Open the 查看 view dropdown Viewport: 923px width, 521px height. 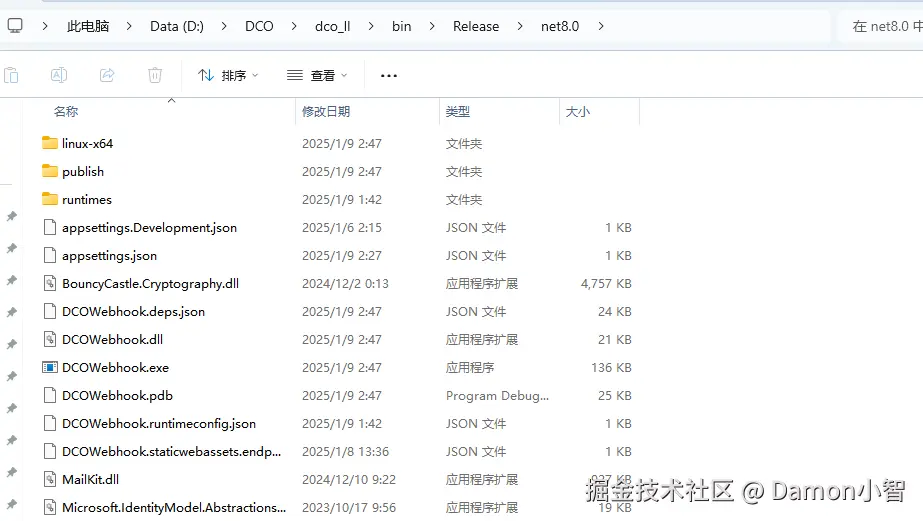click(317, 75)
